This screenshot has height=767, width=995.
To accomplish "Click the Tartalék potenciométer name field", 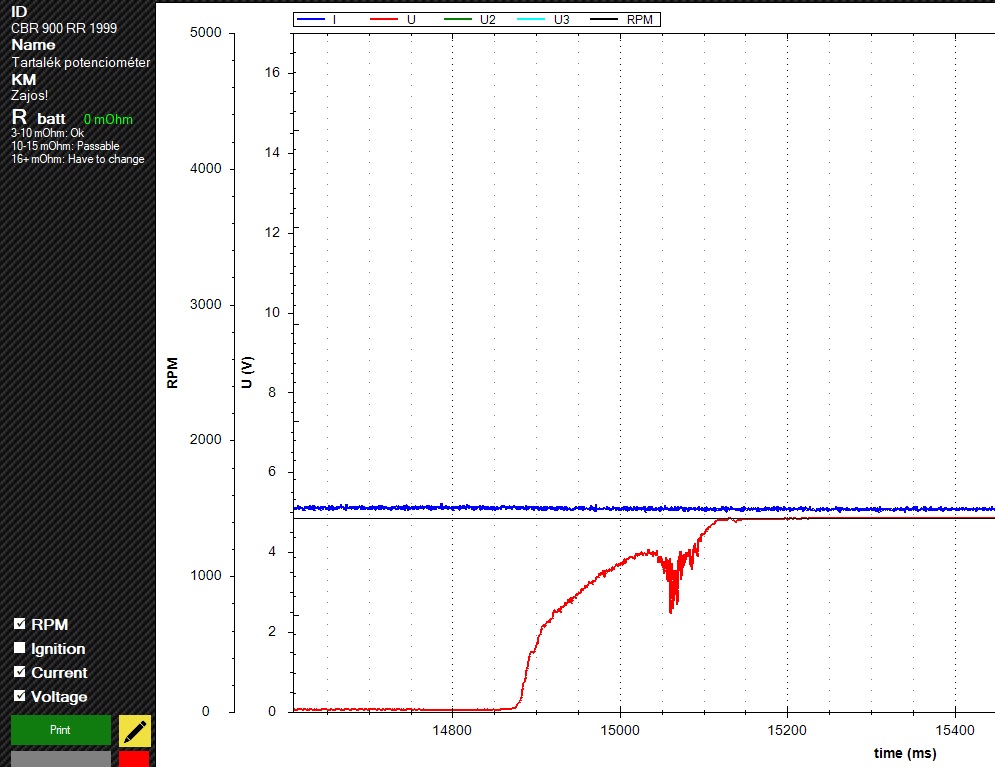I will (x=80, y=62).
